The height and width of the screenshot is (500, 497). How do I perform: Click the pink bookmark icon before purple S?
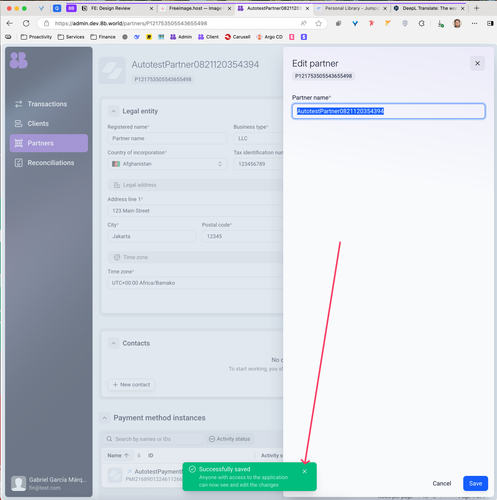pos(292,37)
